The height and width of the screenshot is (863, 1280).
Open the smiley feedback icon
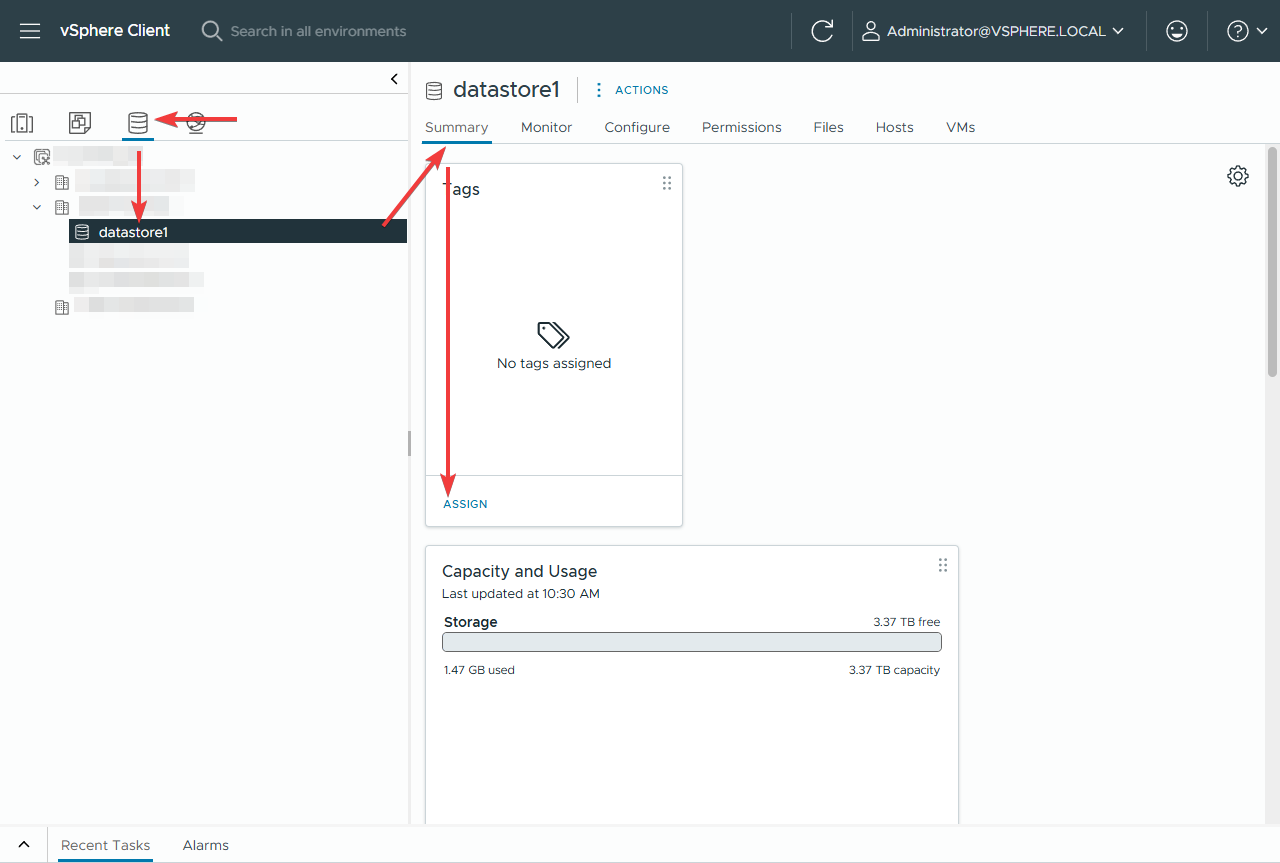(1177, 31)
